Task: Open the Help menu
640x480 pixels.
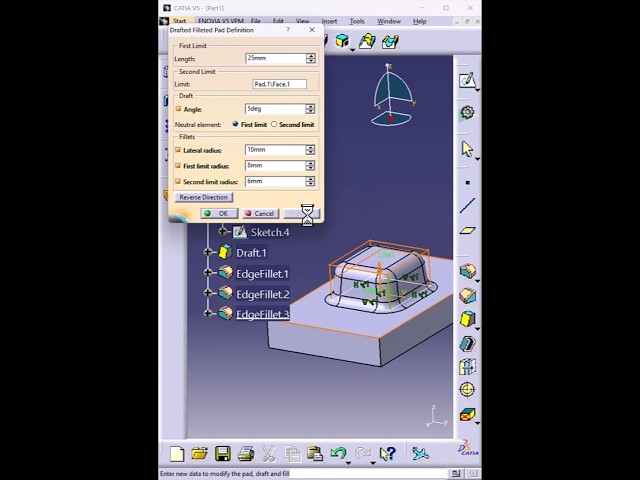Action: coord(420,21)
